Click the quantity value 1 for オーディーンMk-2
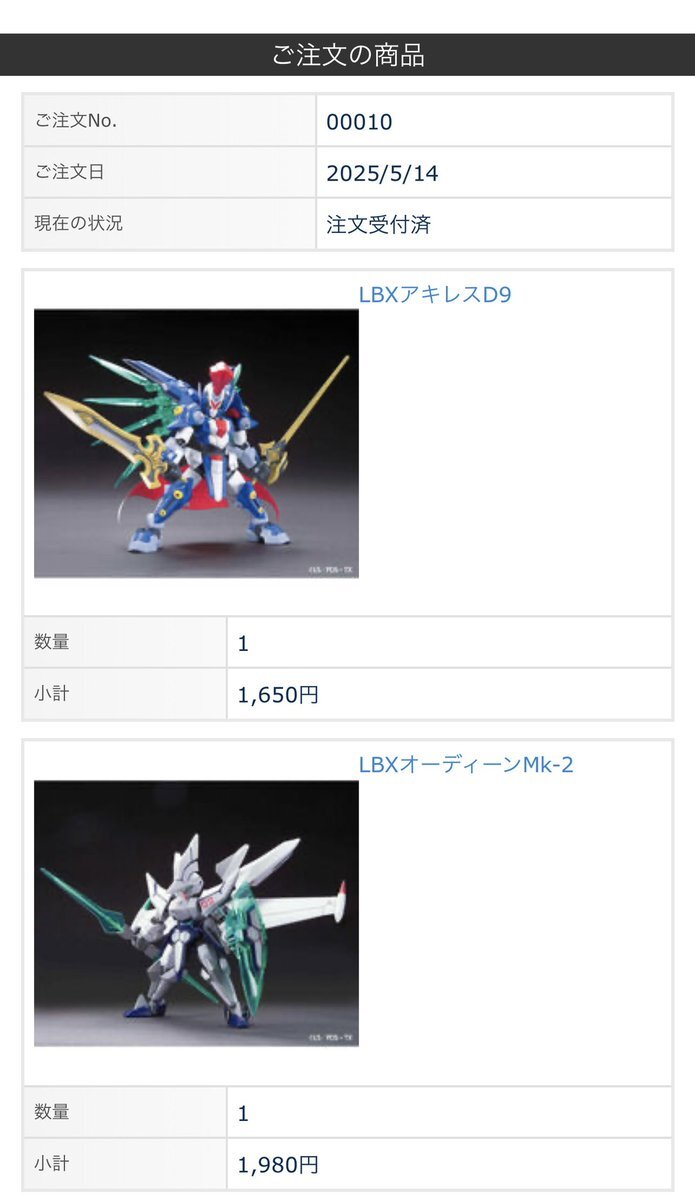The width and height of the screenshot is (695, 1200). pos(243,1114)
